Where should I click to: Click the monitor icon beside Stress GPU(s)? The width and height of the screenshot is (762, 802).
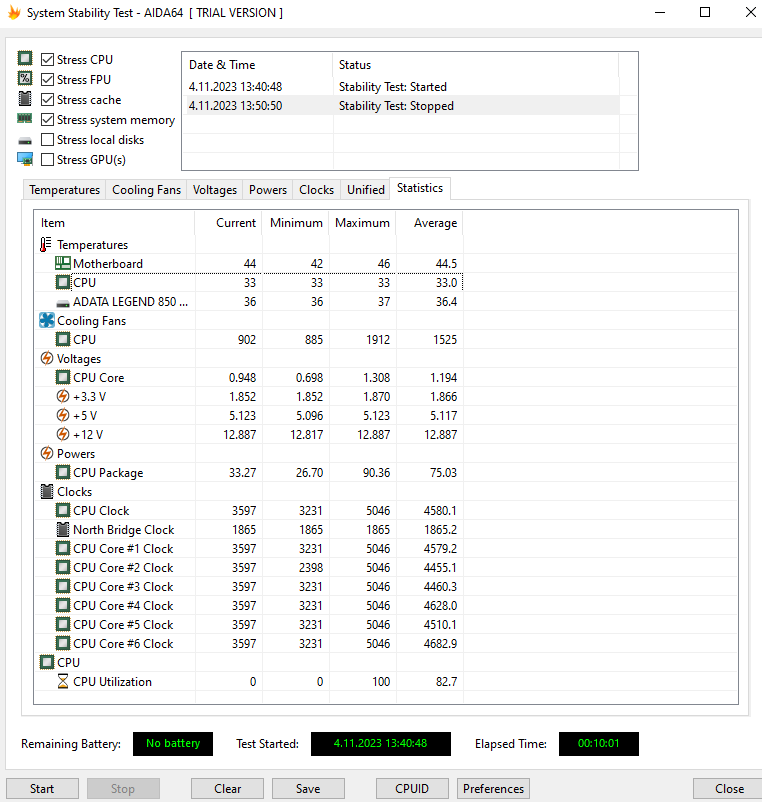(x=25, y=159)
